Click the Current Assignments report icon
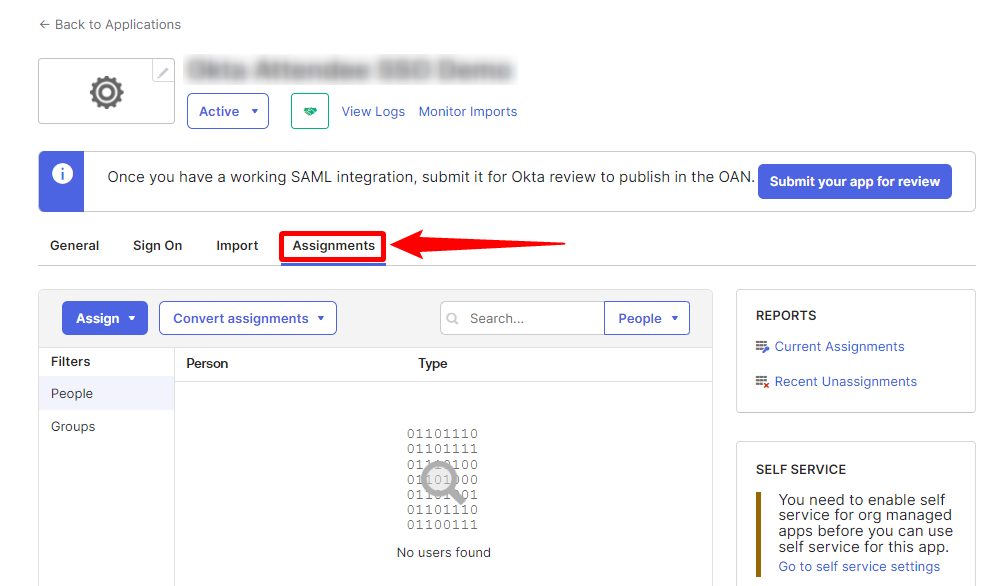This screenshot has width=1006, height=586. [763, 347]
